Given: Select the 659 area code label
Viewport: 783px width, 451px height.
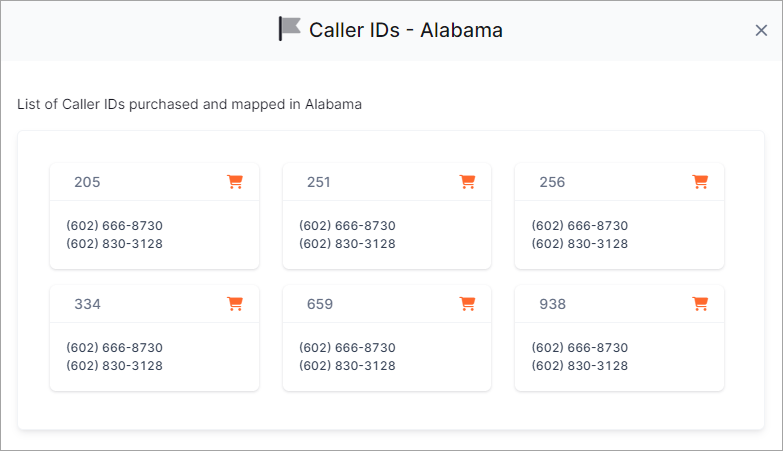Looking at the screenshot, I should (320, 304).
